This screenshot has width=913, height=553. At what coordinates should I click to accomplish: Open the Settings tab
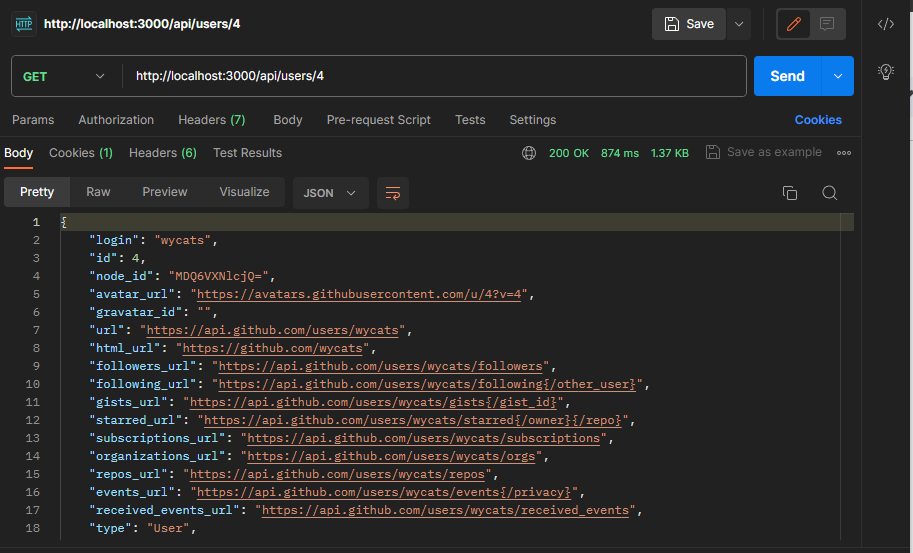pyautogui.click(x=533, y=120)
